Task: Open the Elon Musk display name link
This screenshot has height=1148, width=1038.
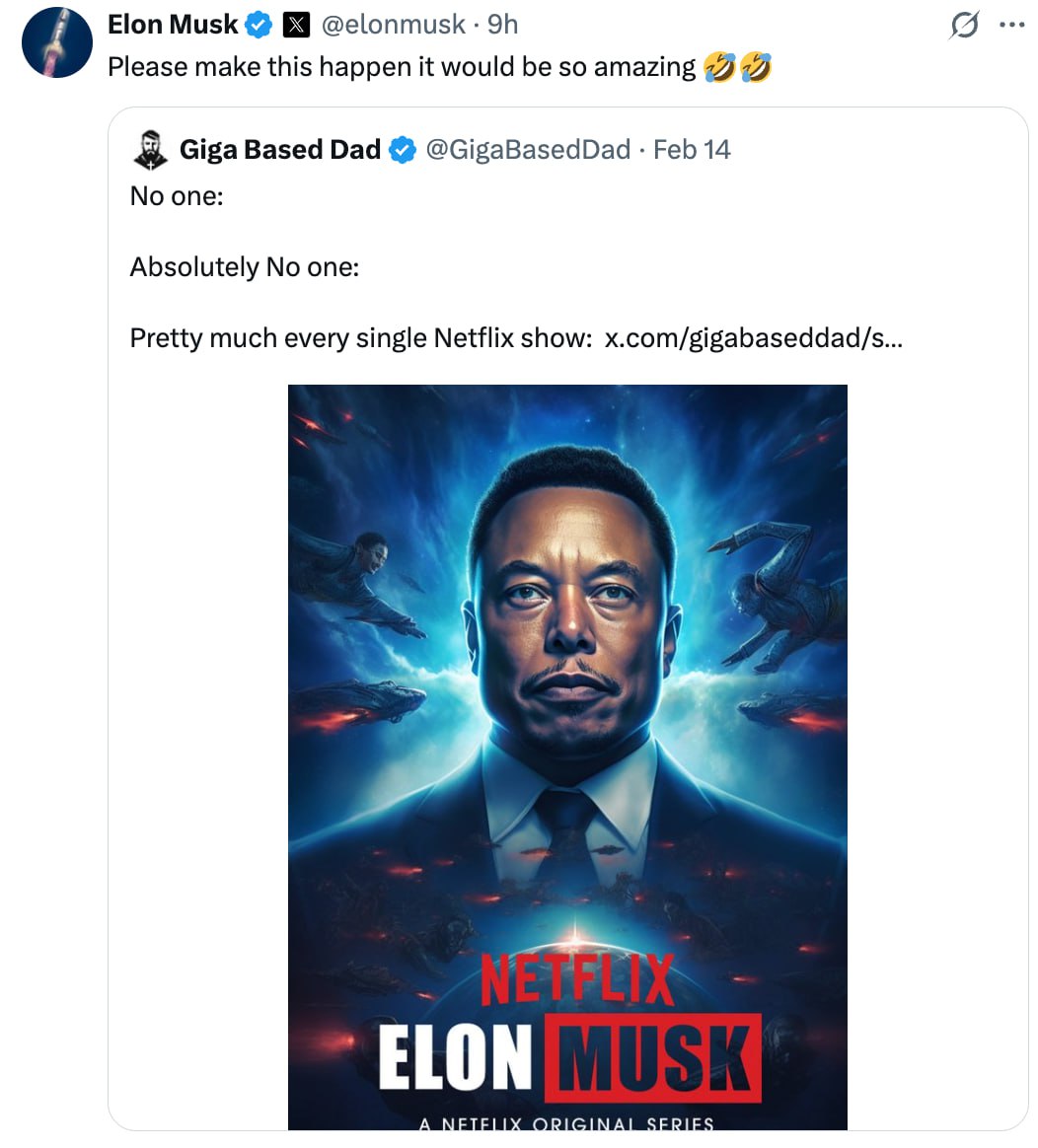Action: coord(173,25)
